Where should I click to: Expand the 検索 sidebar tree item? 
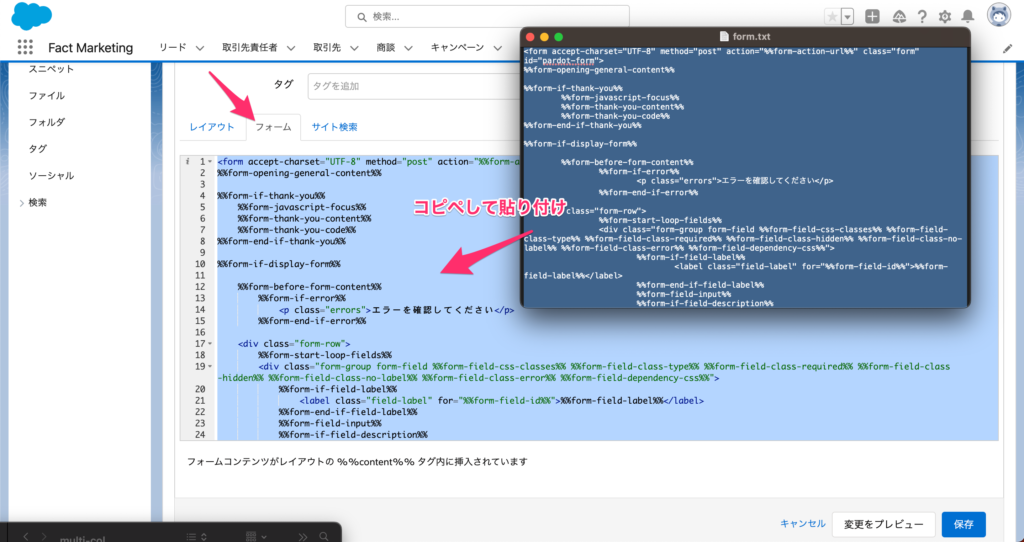pos(23,202)
